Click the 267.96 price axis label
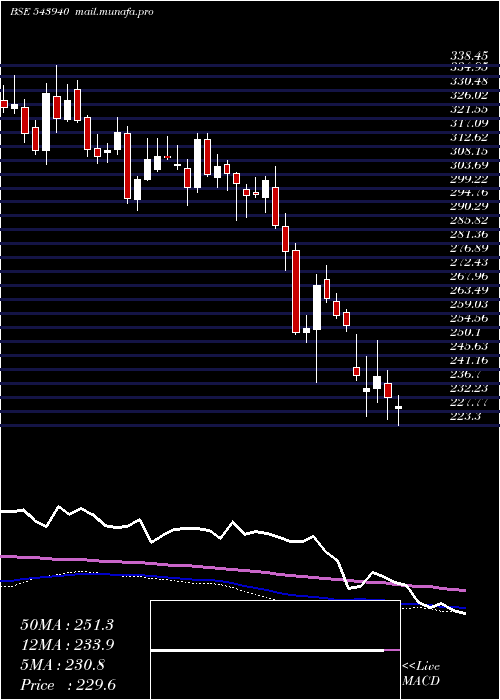Image resolution: width=500 pixels, height=700 pixels. 468,276
